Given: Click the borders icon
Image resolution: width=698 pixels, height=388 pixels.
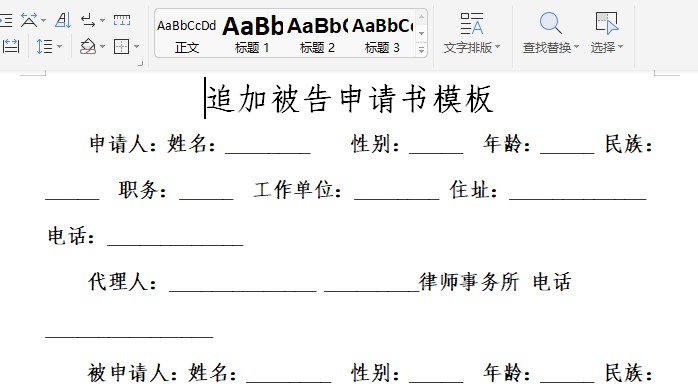Looking at the screenshot, I should coord(122,46).
